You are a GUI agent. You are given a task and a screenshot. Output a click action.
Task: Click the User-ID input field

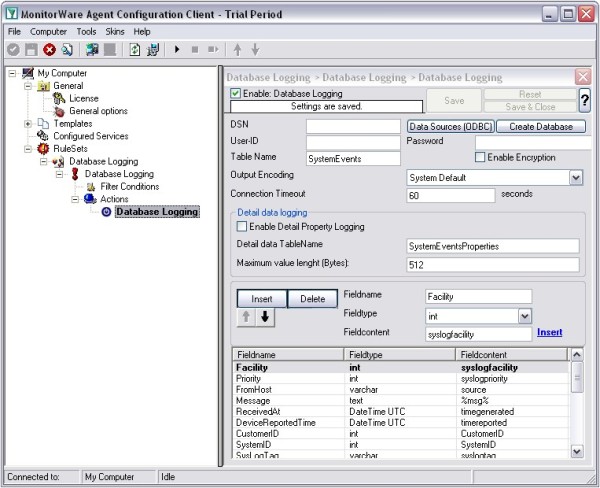(353, 142)
